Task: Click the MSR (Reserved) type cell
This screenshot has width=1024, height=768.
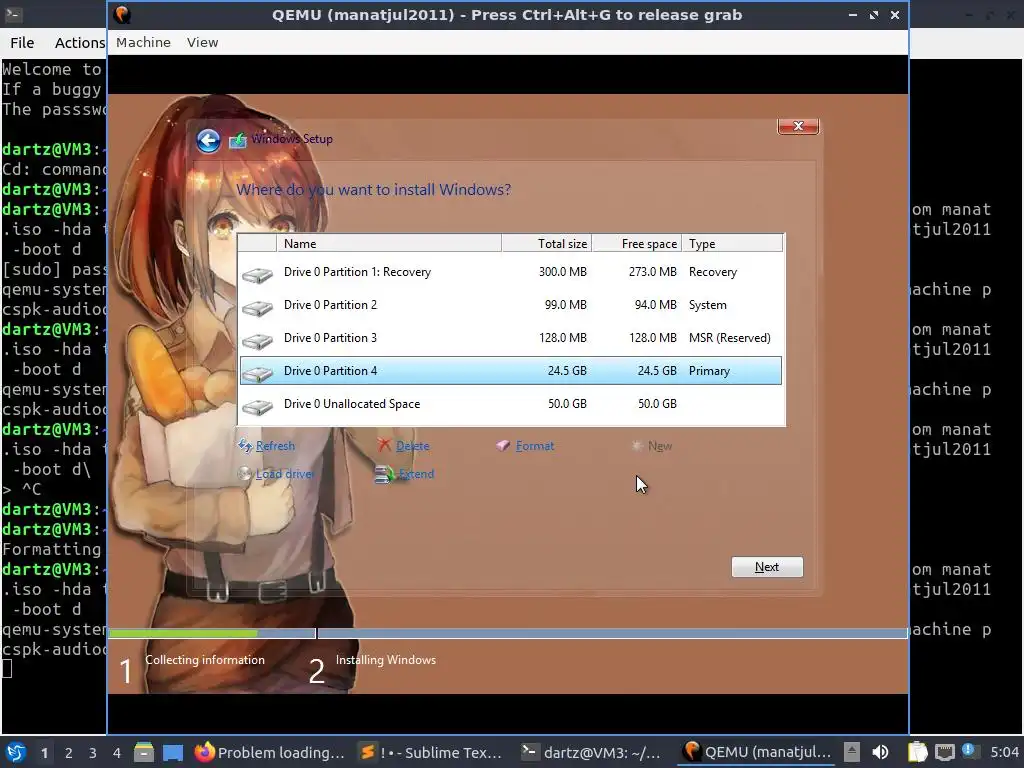Action: click(x=729, y=338)
